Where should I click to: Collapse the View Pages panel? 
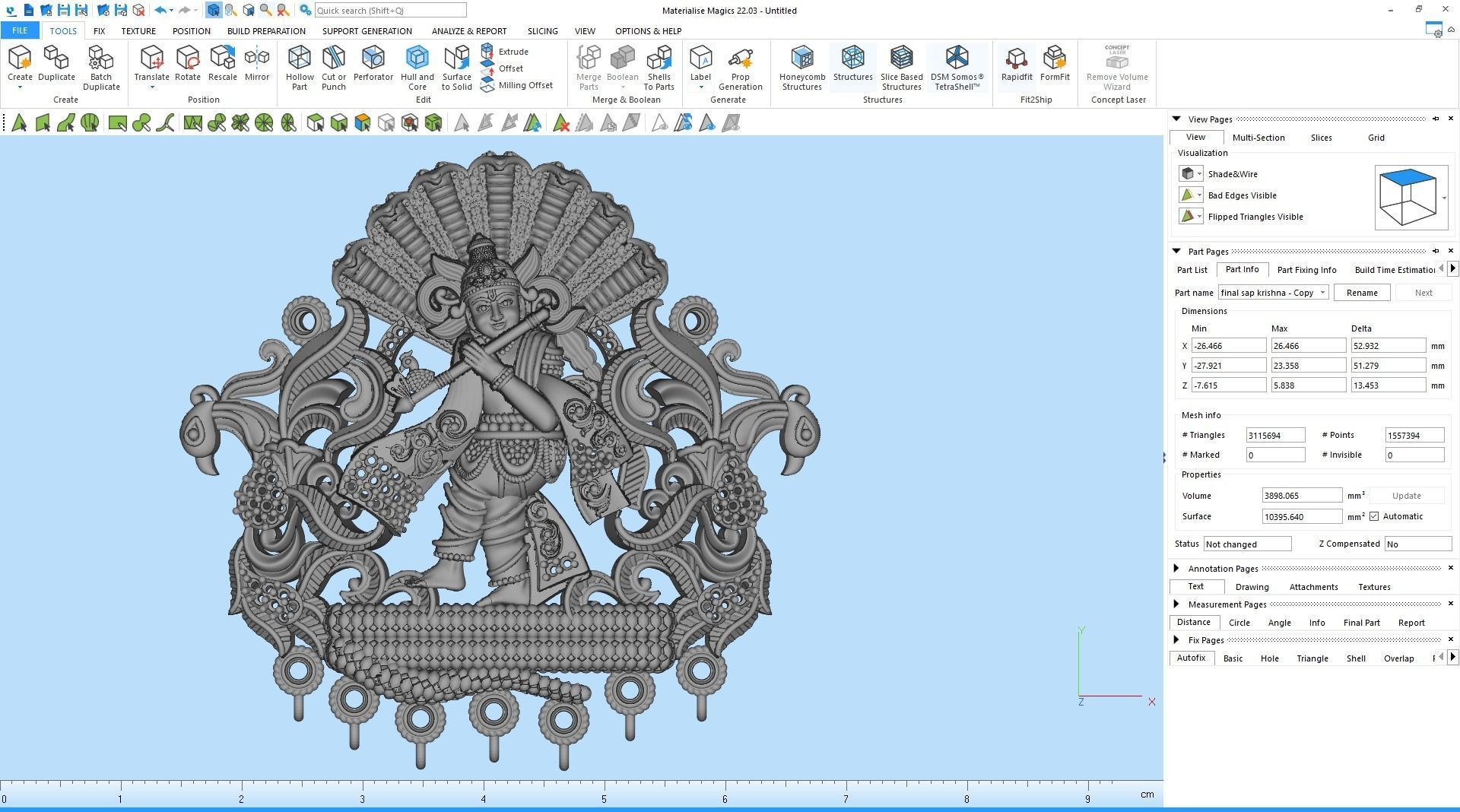point(1176,119)
